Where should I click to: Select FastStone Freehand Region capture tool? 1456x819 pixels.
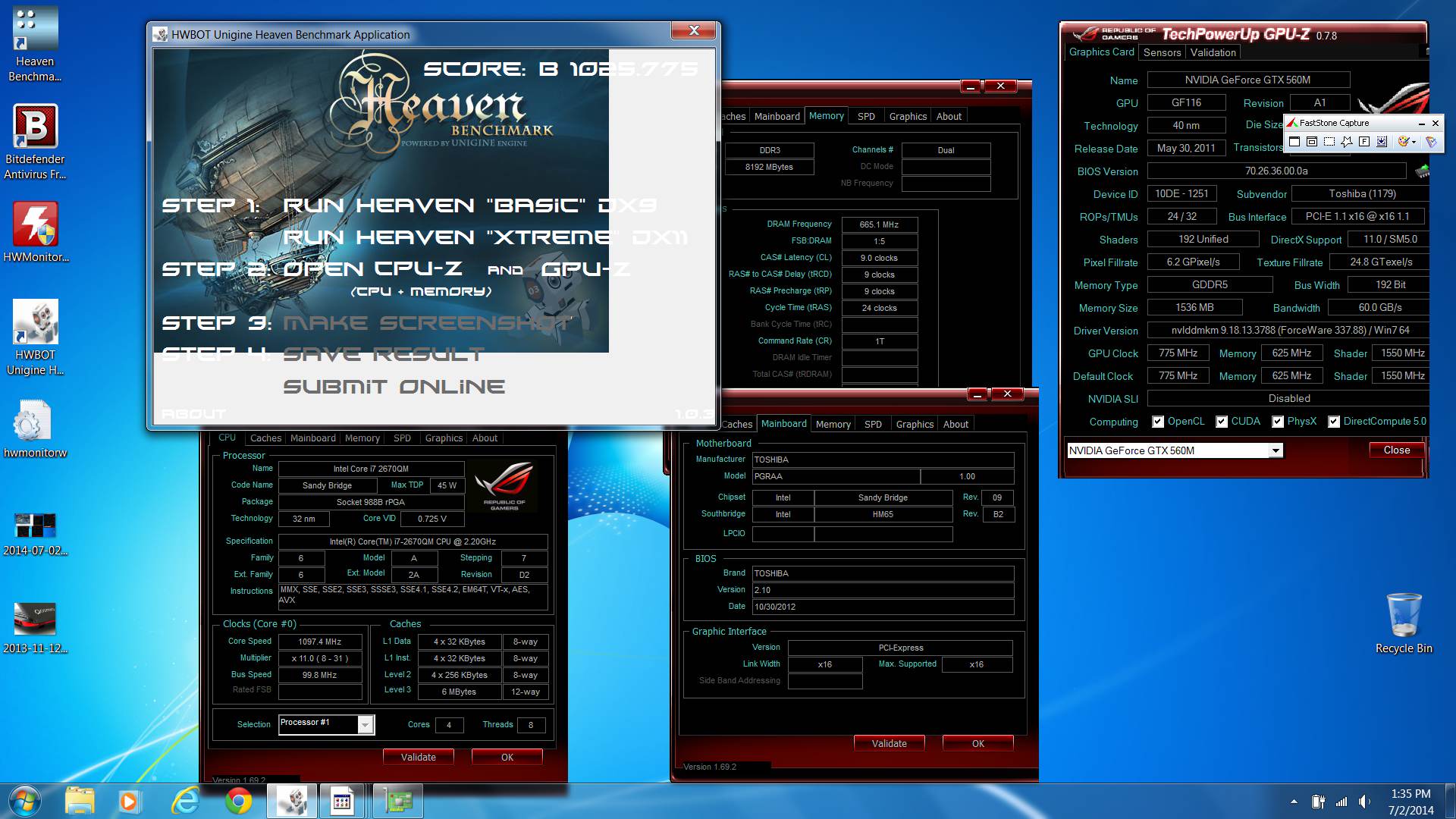1347,142
